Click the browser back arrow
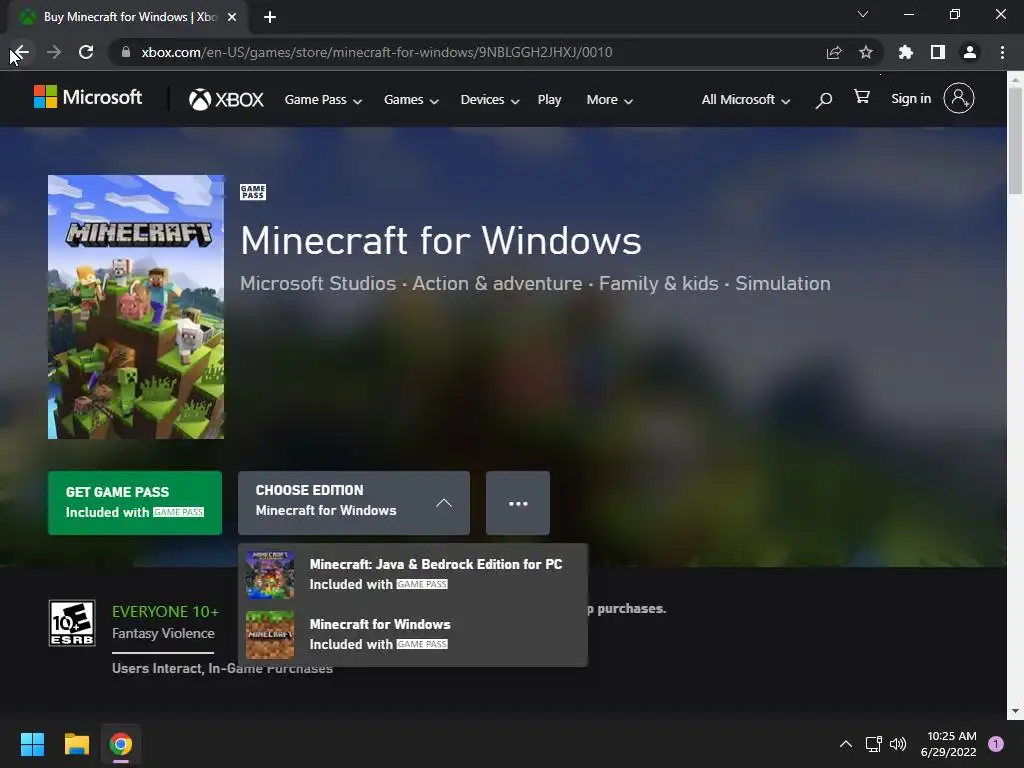The height and width of the screenshot is (768, 1024). click(x=20, y=52)
